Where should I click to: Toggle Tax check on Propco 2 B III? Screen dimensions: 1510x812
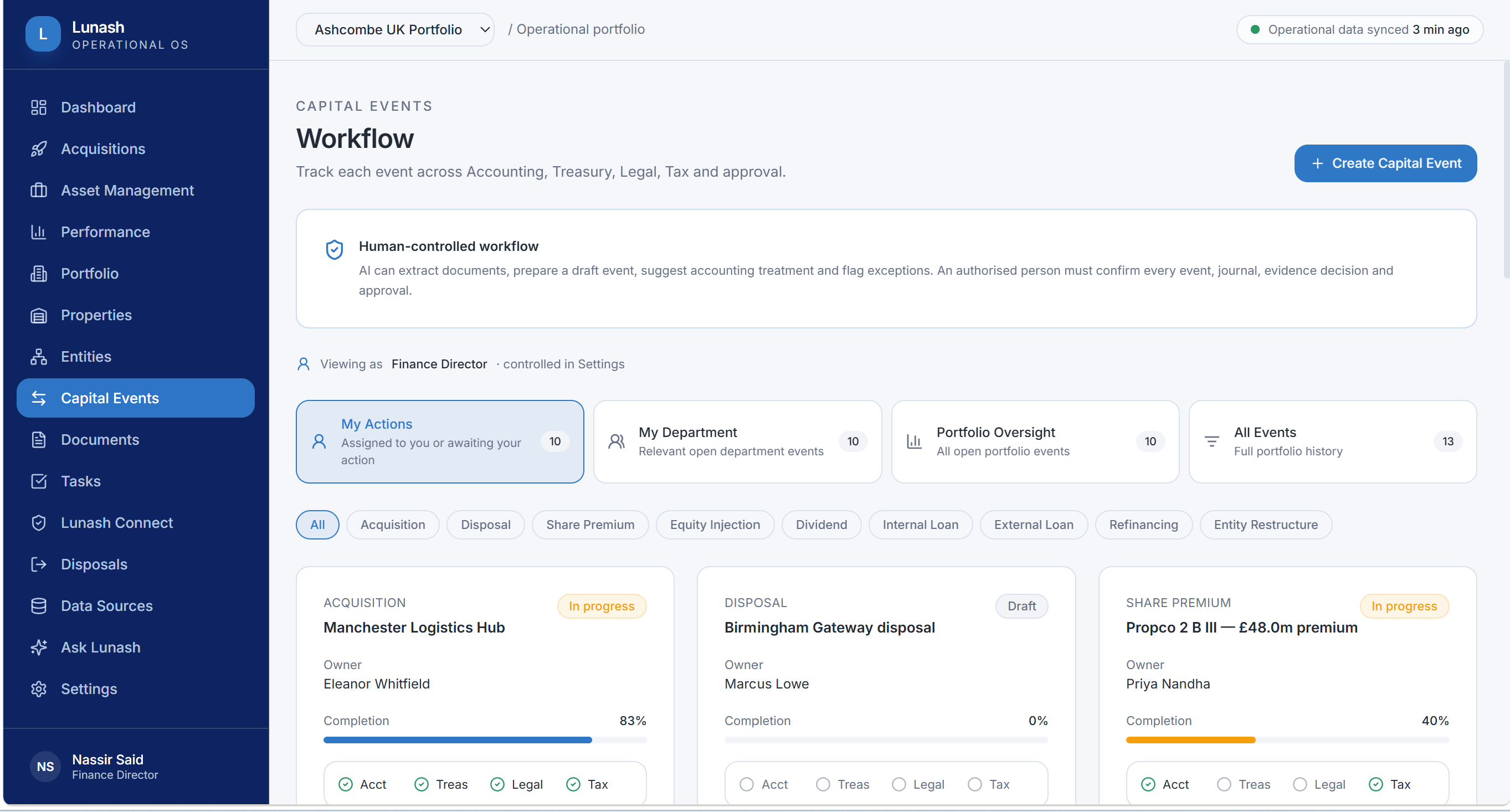click(x=1375, y=784)
